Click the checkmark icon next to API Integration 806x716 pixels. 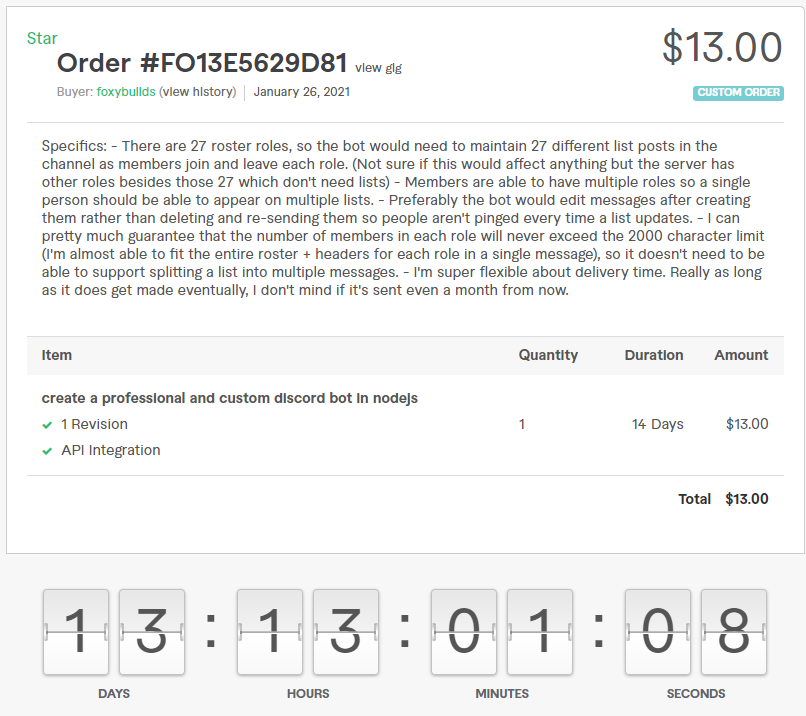tap(47, 451)
